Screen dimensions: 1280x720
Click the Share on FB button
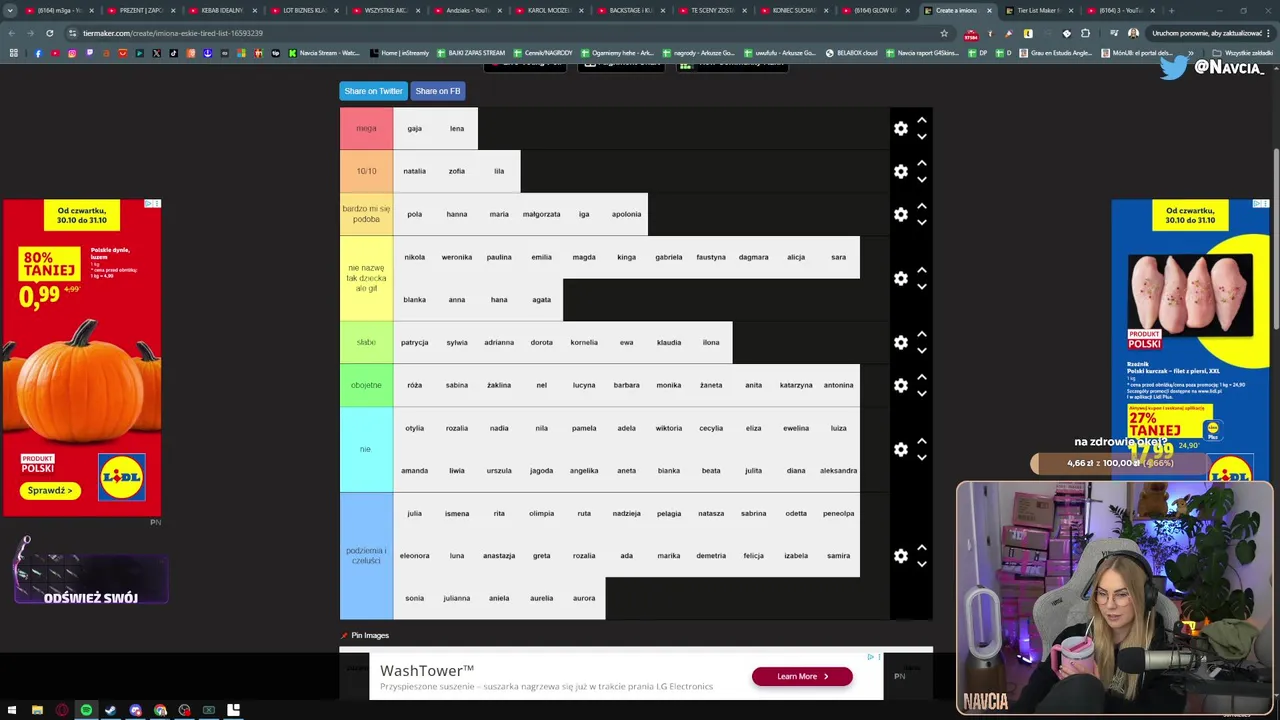click(438, 91)
